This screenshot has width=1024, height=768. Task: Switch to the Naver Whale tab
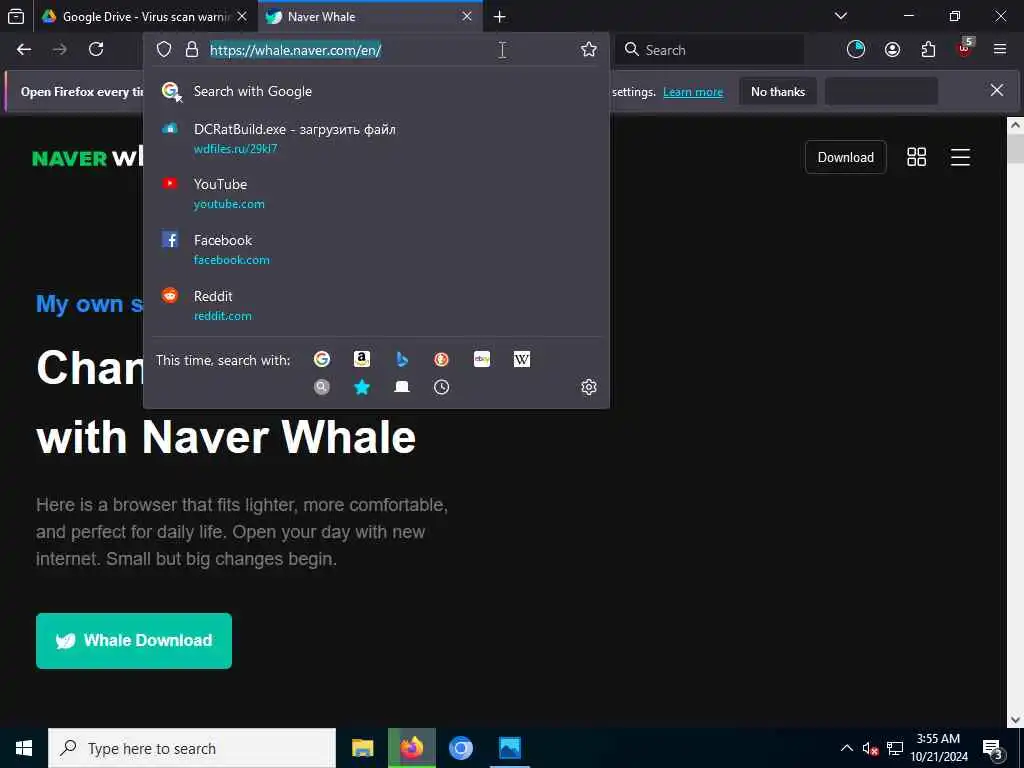pos(370,16)
